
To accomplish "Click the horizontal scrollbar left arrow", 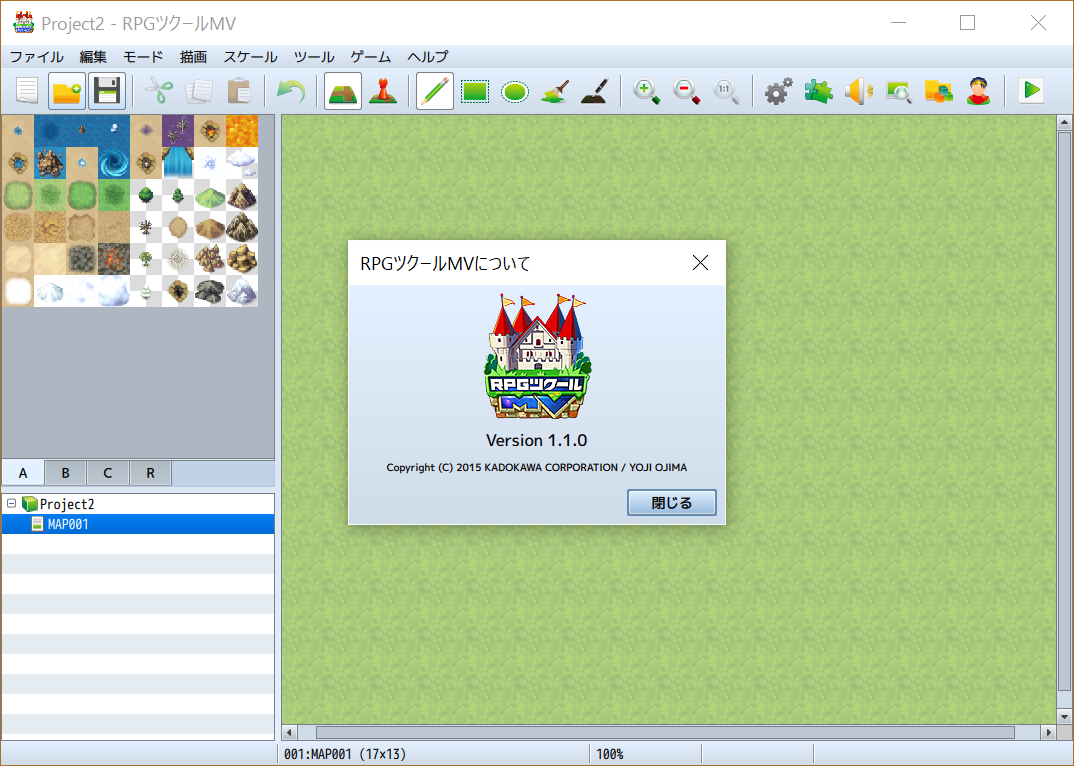I will pyautogui.click(x=289, y=732).
